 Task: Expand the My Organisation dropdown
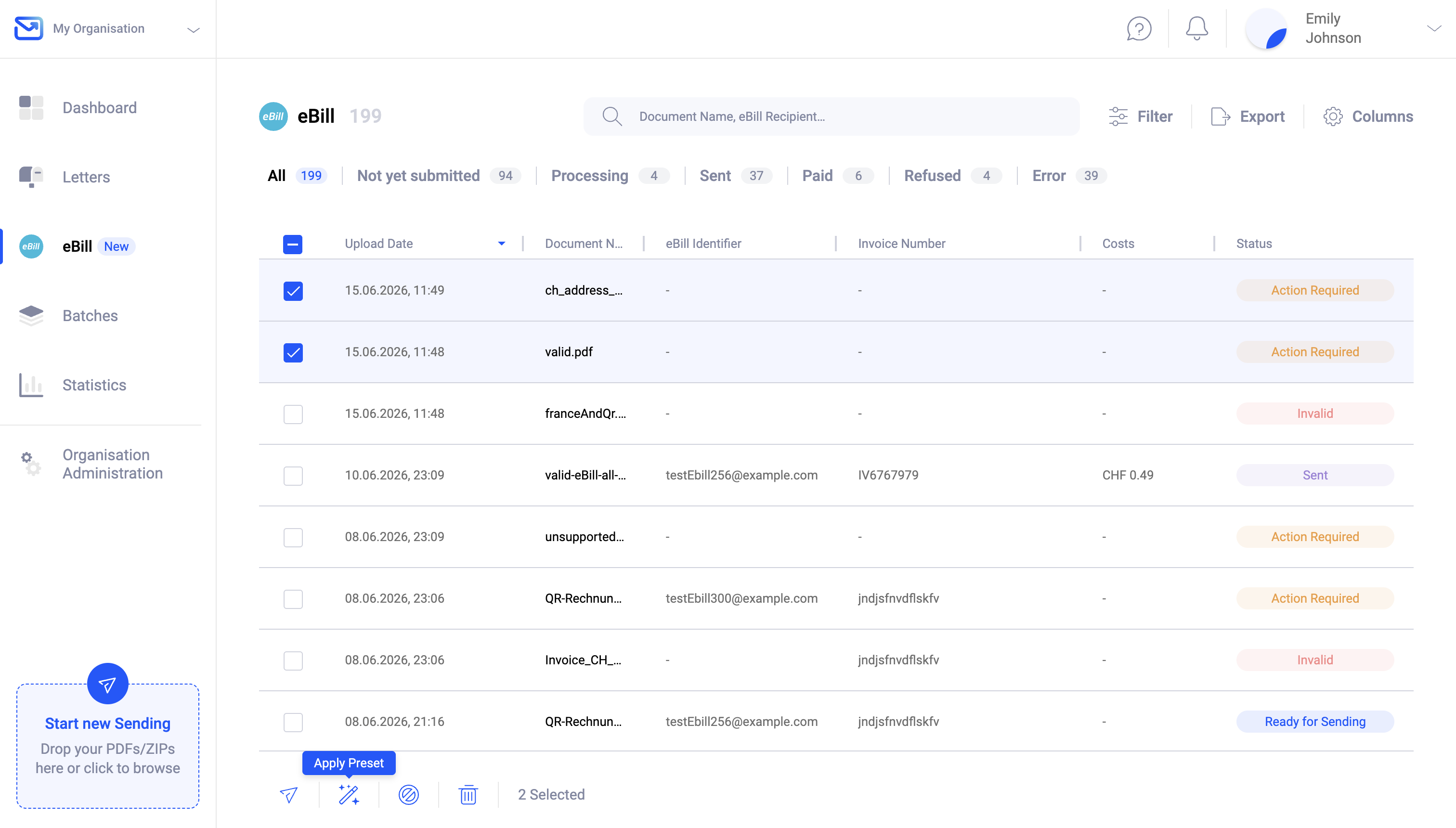[194, 29]
